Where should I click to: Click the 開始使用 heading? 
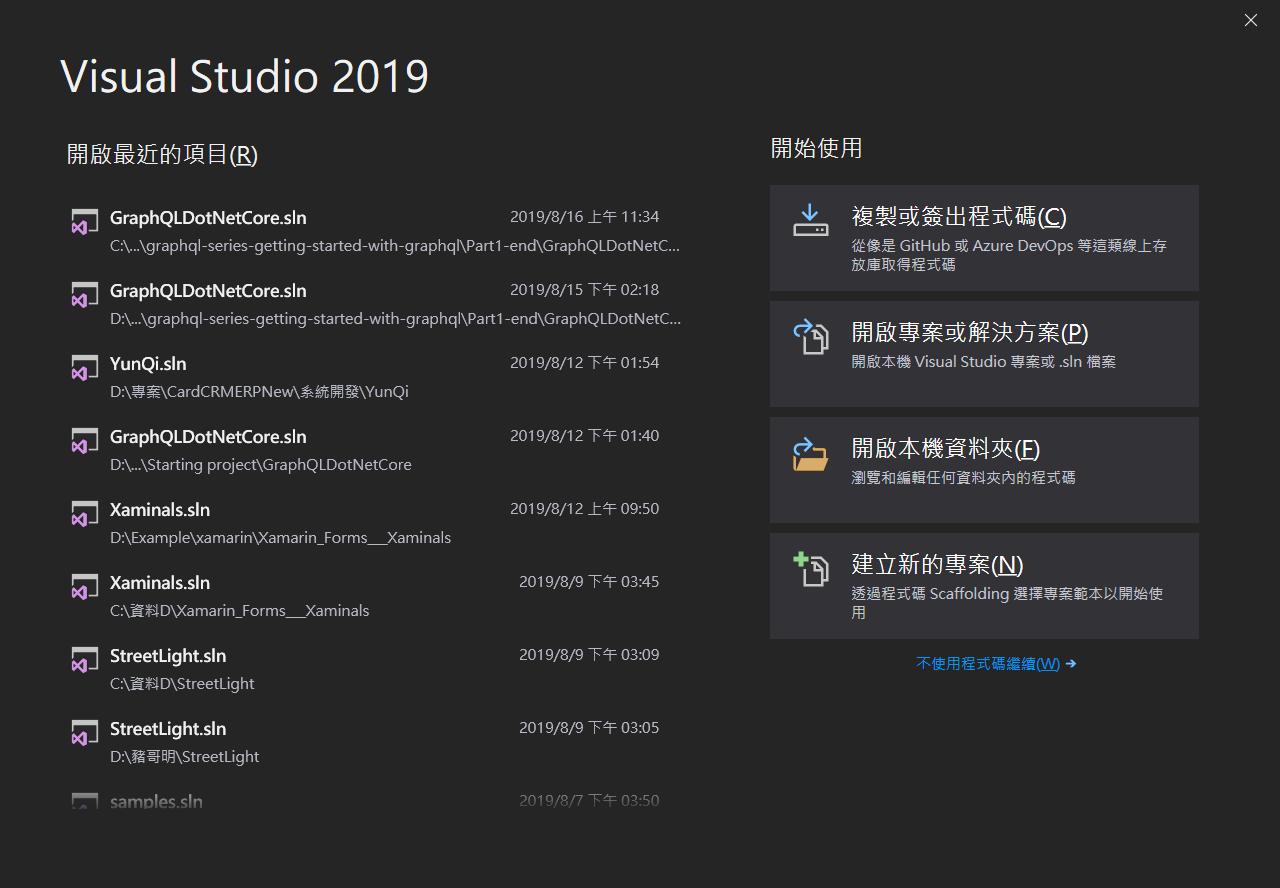tap(816, 148)
